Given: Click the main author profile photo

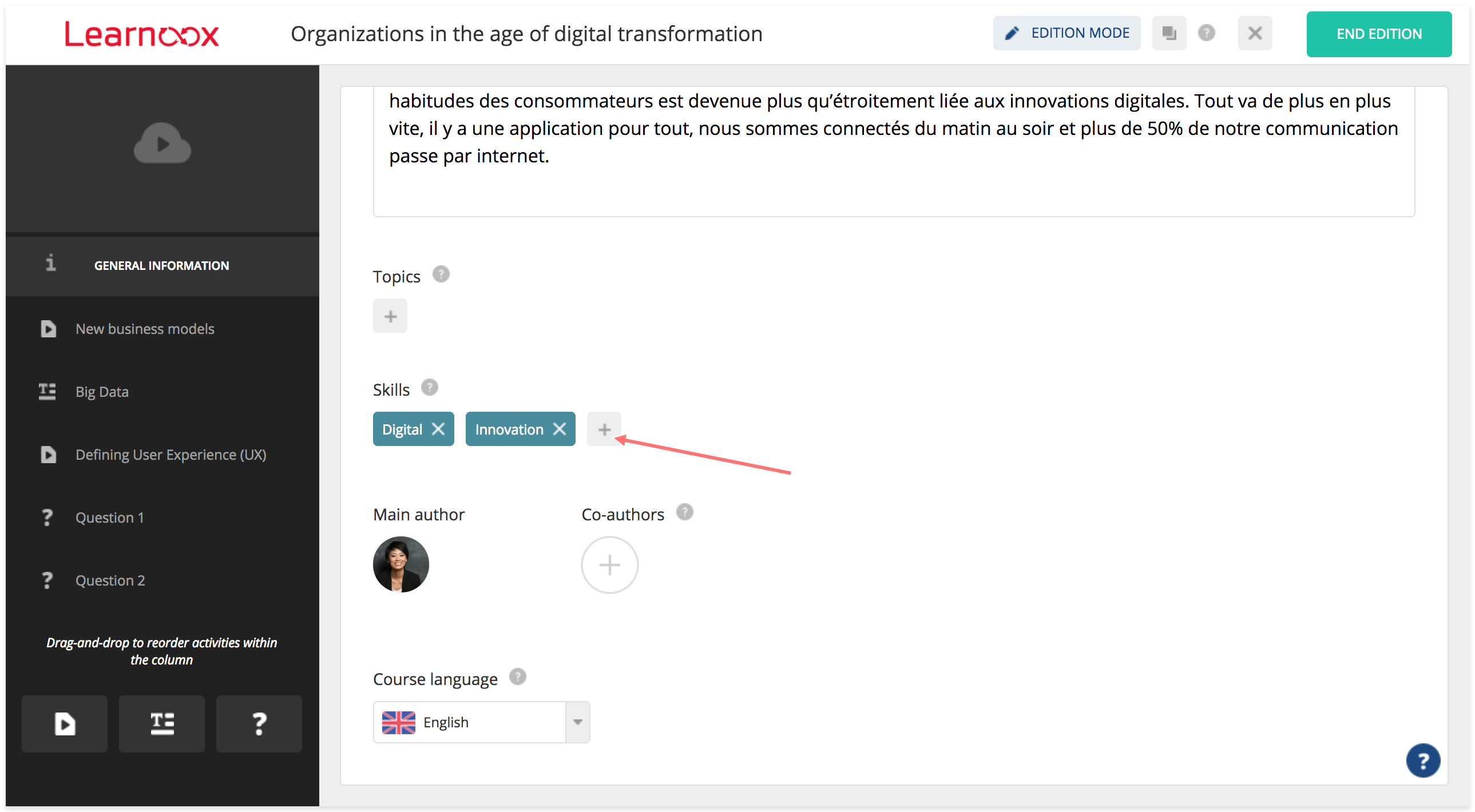Looking at the screenshot, I should pos(401,564).
